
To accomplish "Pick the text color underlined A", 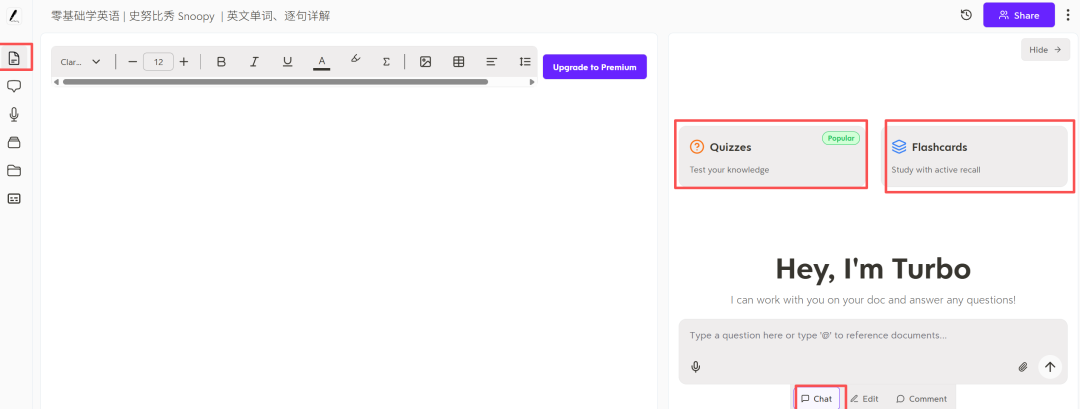I will click(x=321, y=62).
